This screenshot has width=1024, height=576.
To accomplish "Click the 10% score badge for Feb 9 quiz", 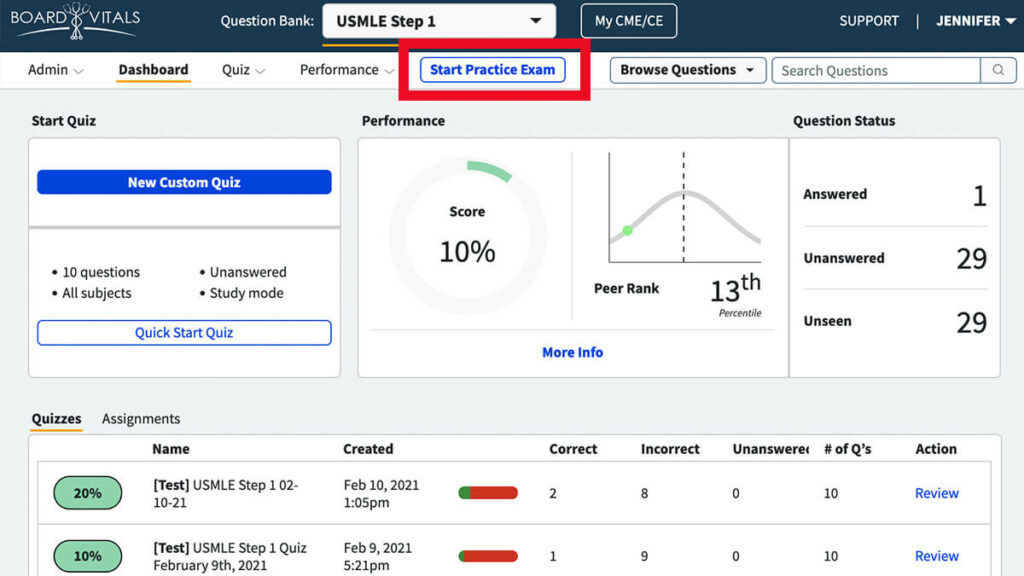I will pos(87,556).
